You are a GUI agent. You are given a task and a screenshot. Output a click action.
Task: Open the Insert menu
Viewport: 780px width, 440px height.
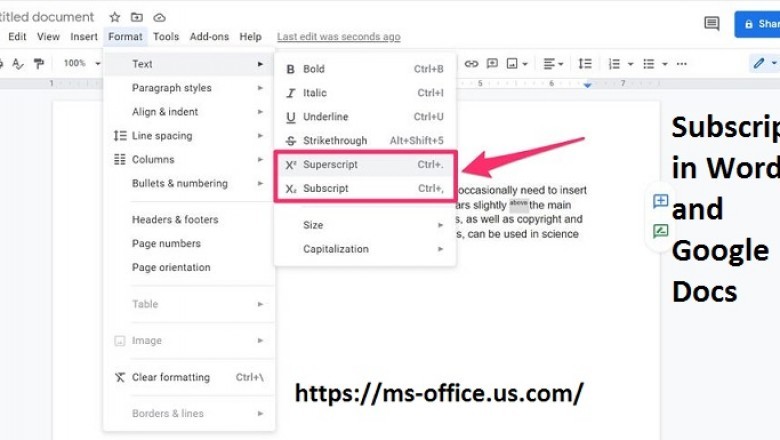84,37
